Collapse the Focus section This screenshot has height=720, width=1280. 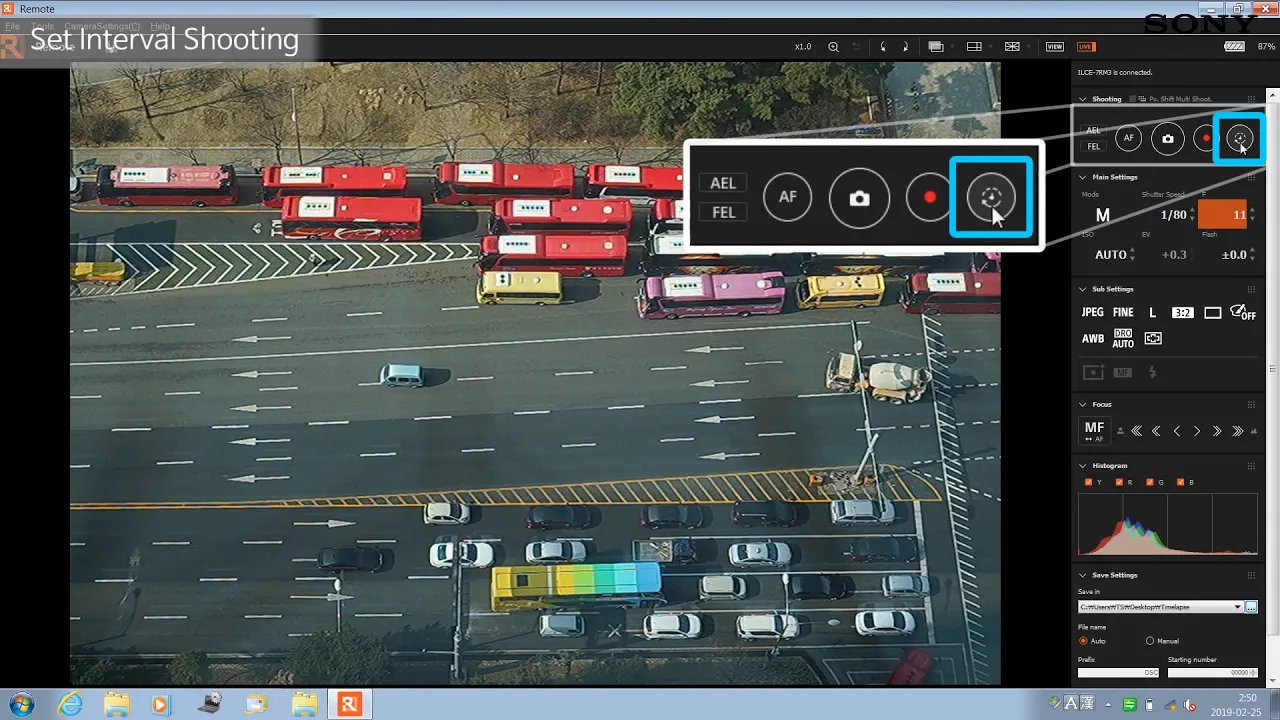(1082, 404)
